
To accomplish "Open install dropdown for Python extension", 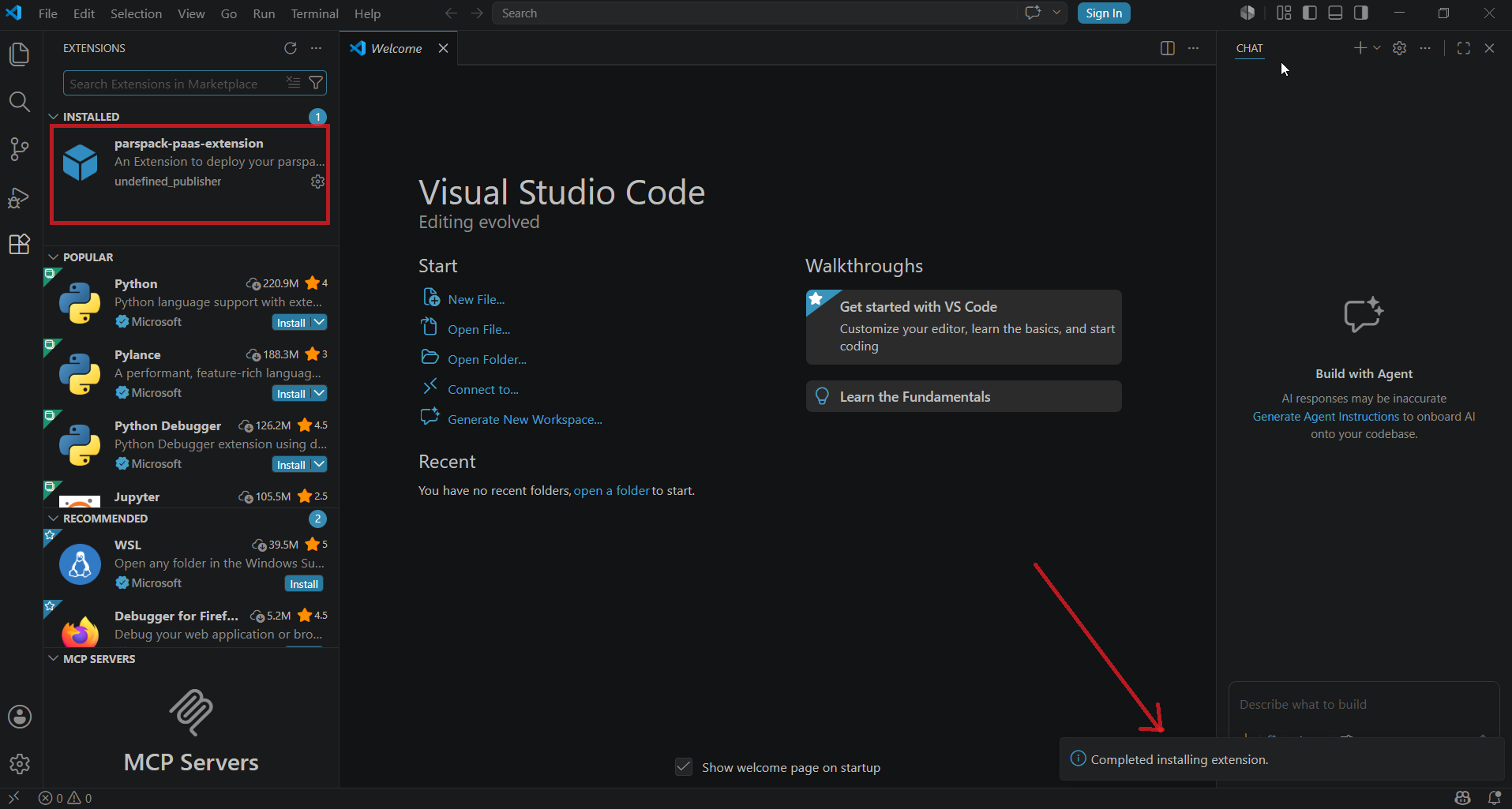I will 319,322.
